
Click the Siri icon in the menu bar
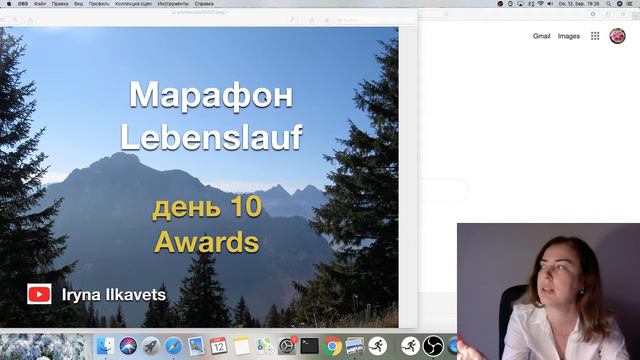point(619,4)
